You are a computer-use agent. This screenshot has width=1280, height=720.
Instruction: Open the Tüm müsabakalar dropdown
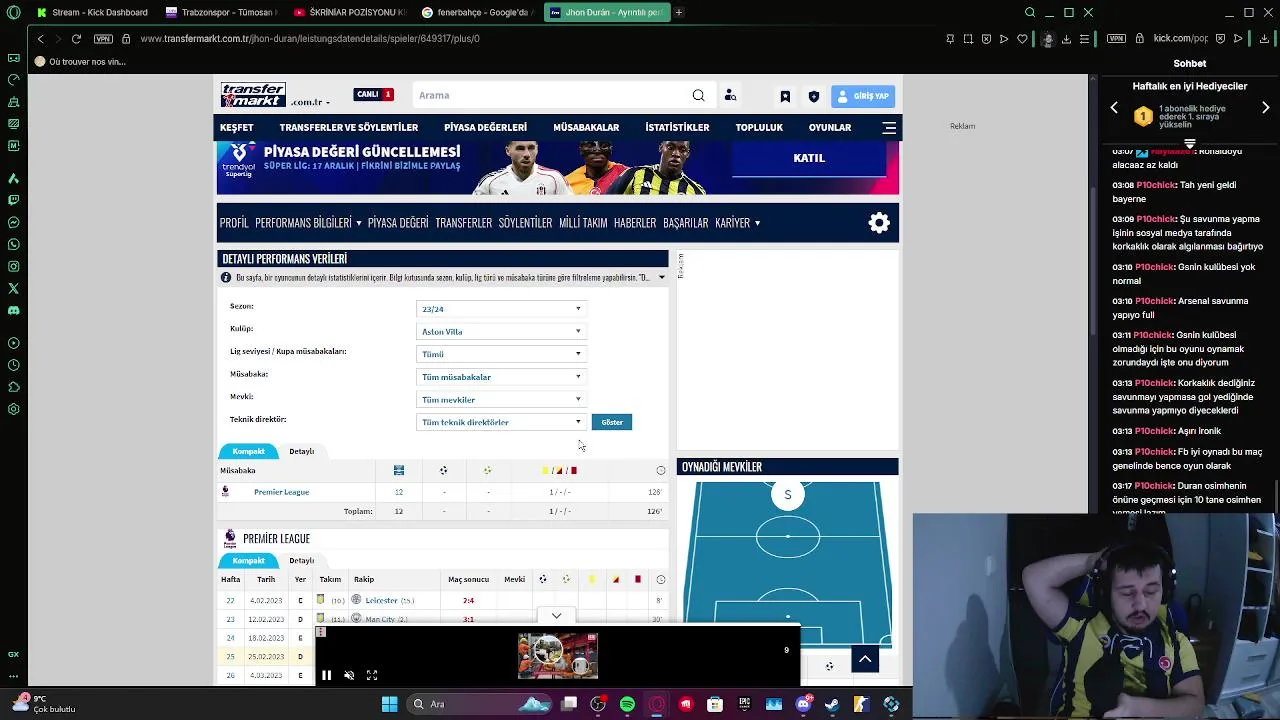click(501, 377)
